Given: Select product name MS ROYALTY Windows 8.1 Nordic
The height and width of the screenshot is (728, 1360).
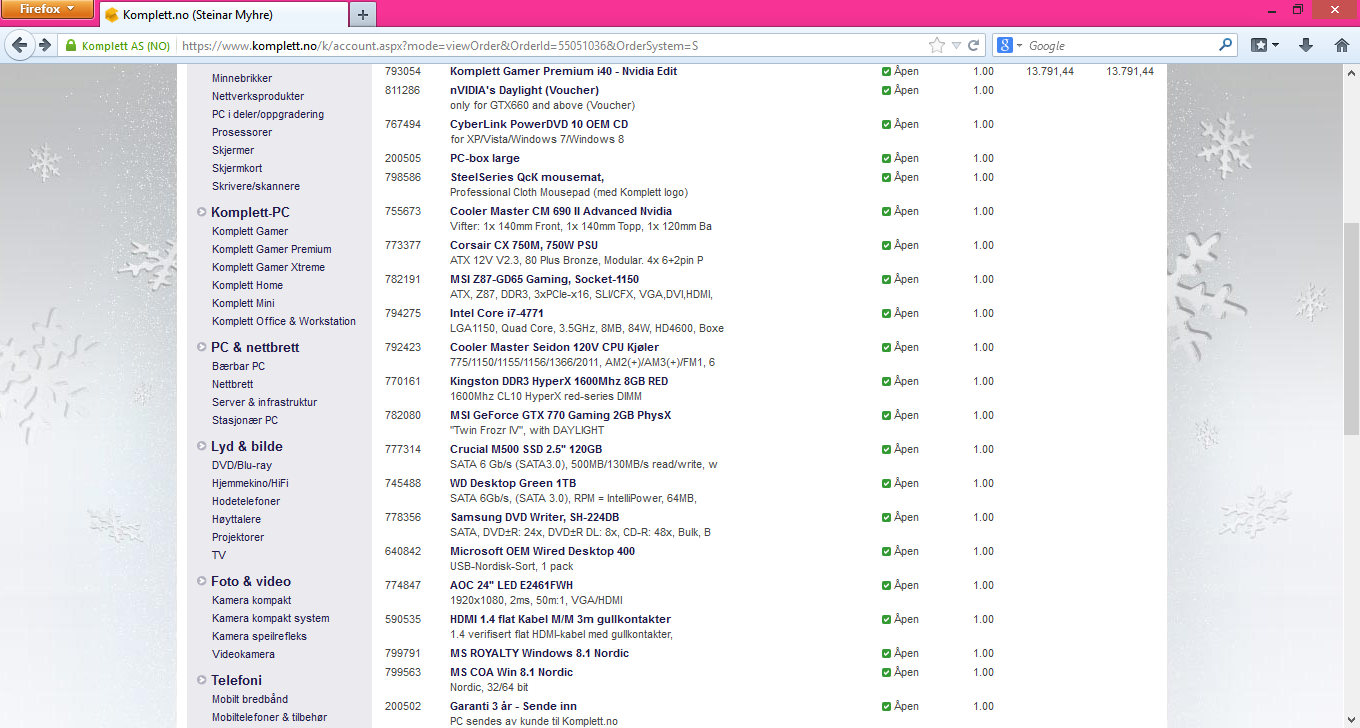Looking at the screenshot, I should 539,653.
